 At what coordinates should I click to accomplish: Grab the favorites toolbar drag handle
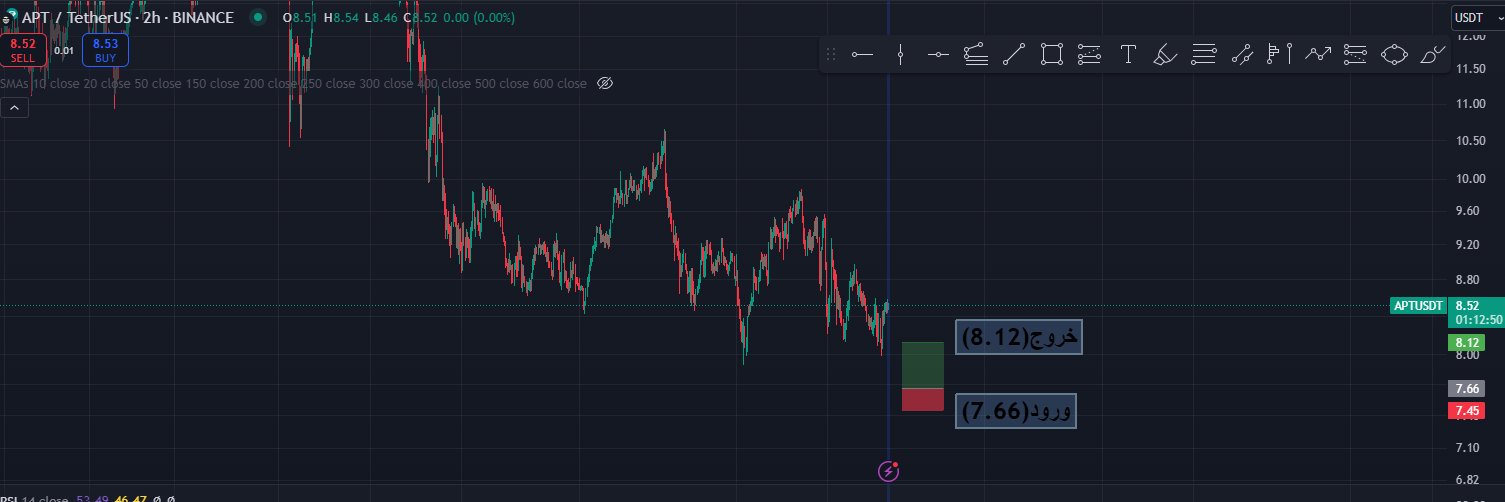pos(830,55)
